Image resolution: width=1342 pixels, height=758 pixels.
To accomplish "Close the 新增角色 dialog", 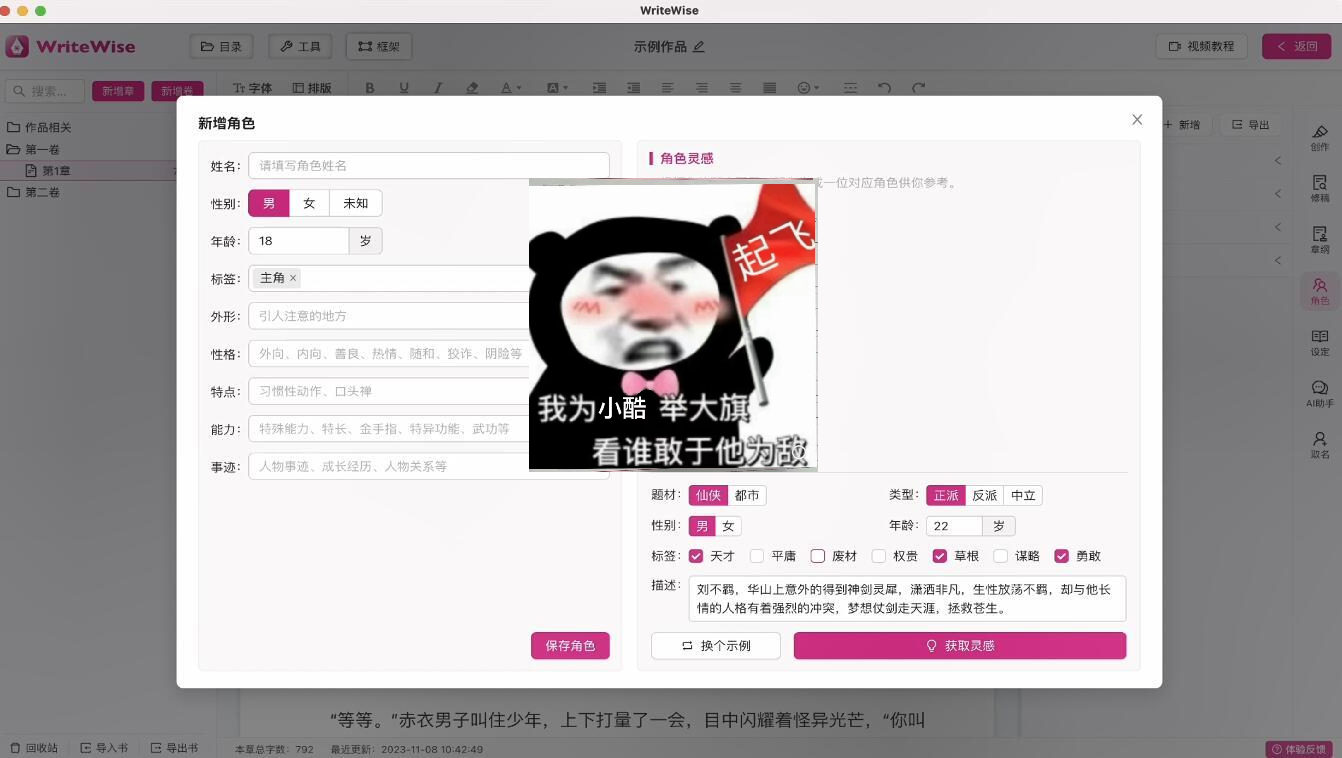I will (x=1137, y=119).
